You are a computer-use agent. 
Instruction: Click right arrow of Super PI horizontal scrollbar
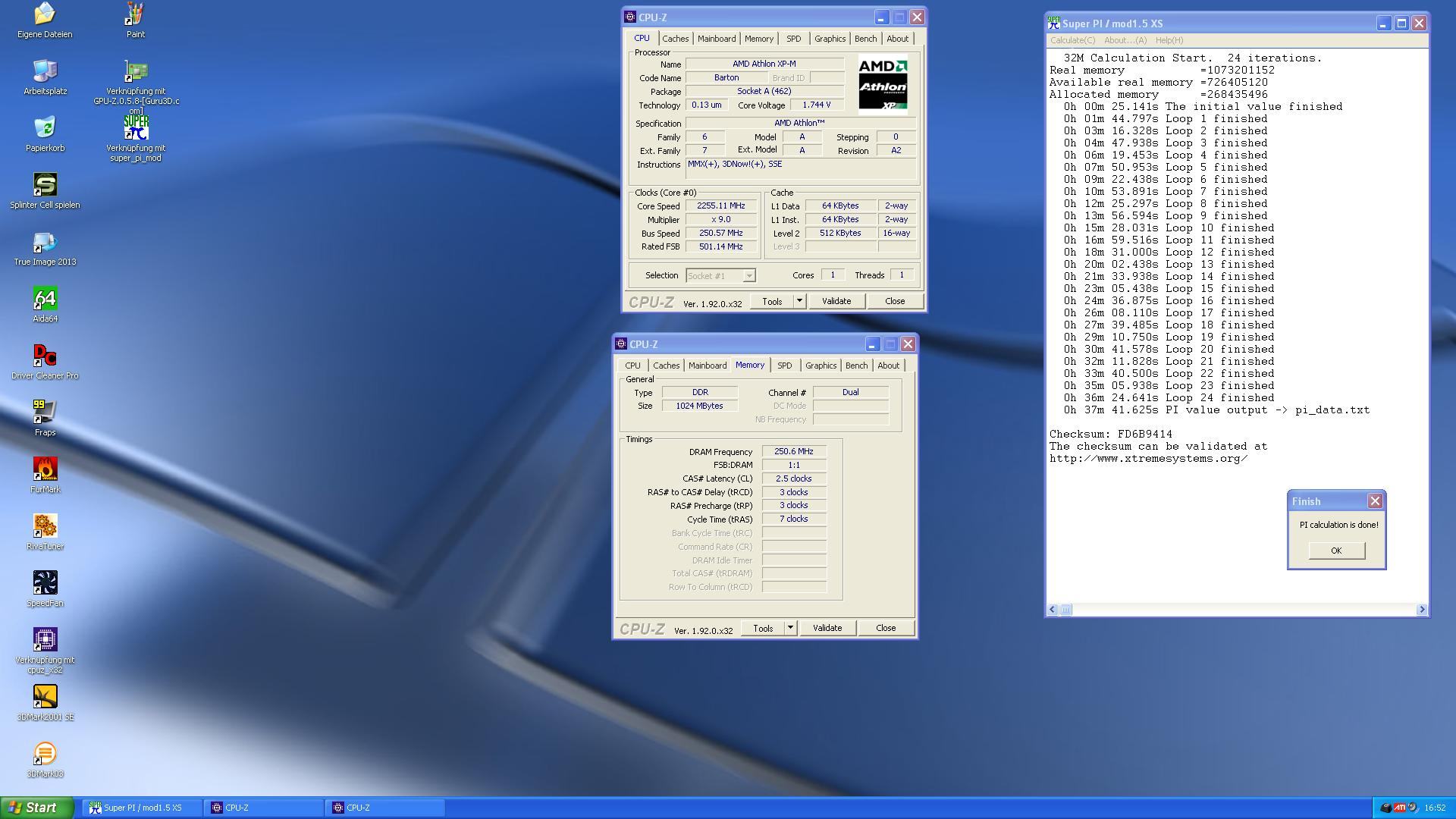coord(1421,610)
